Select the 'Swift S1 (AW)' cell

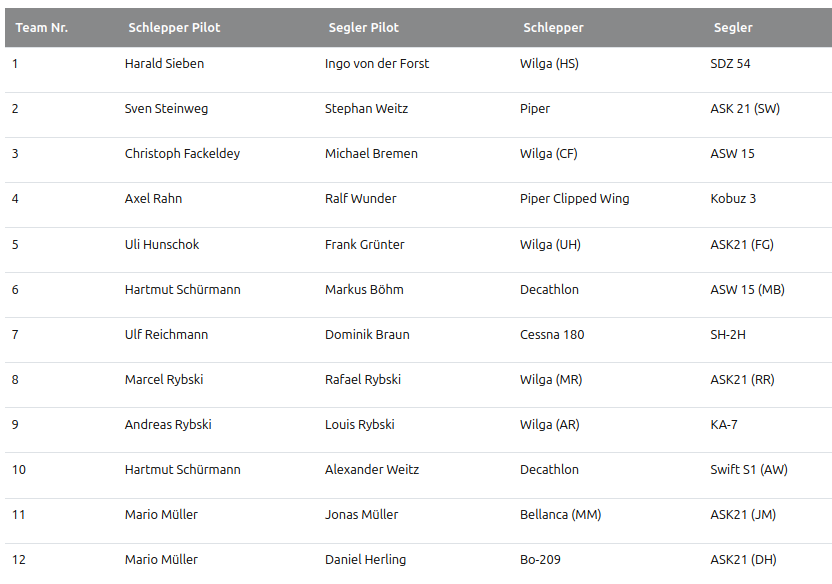[749, 470]
